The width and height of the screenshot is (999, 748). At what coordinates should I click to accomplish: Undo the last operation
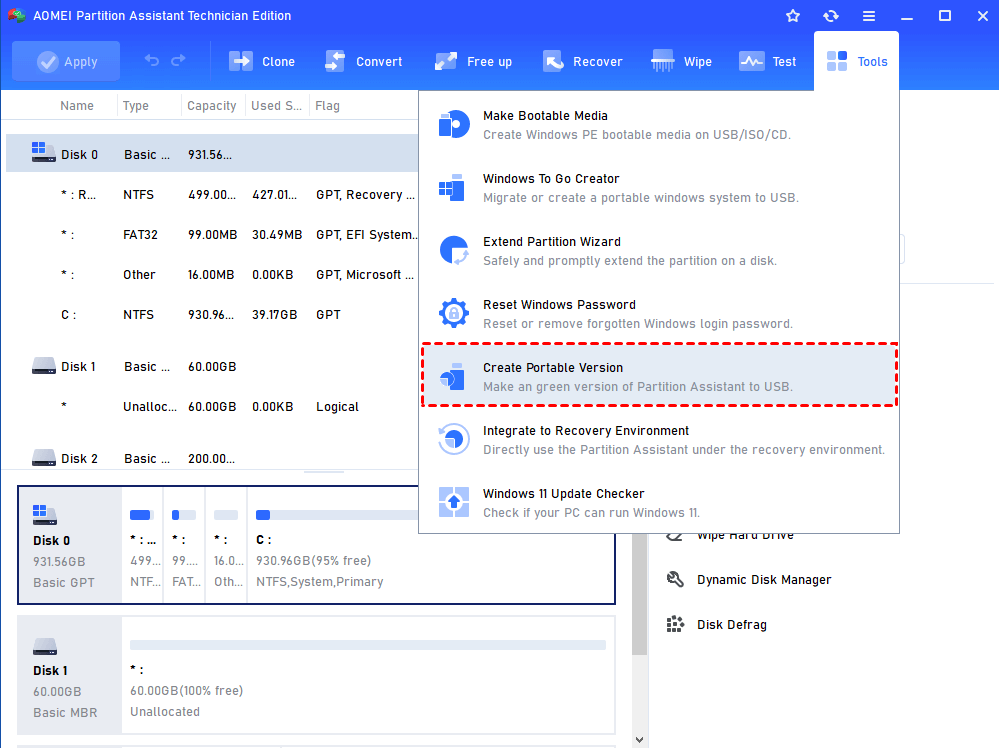(152, 61)
